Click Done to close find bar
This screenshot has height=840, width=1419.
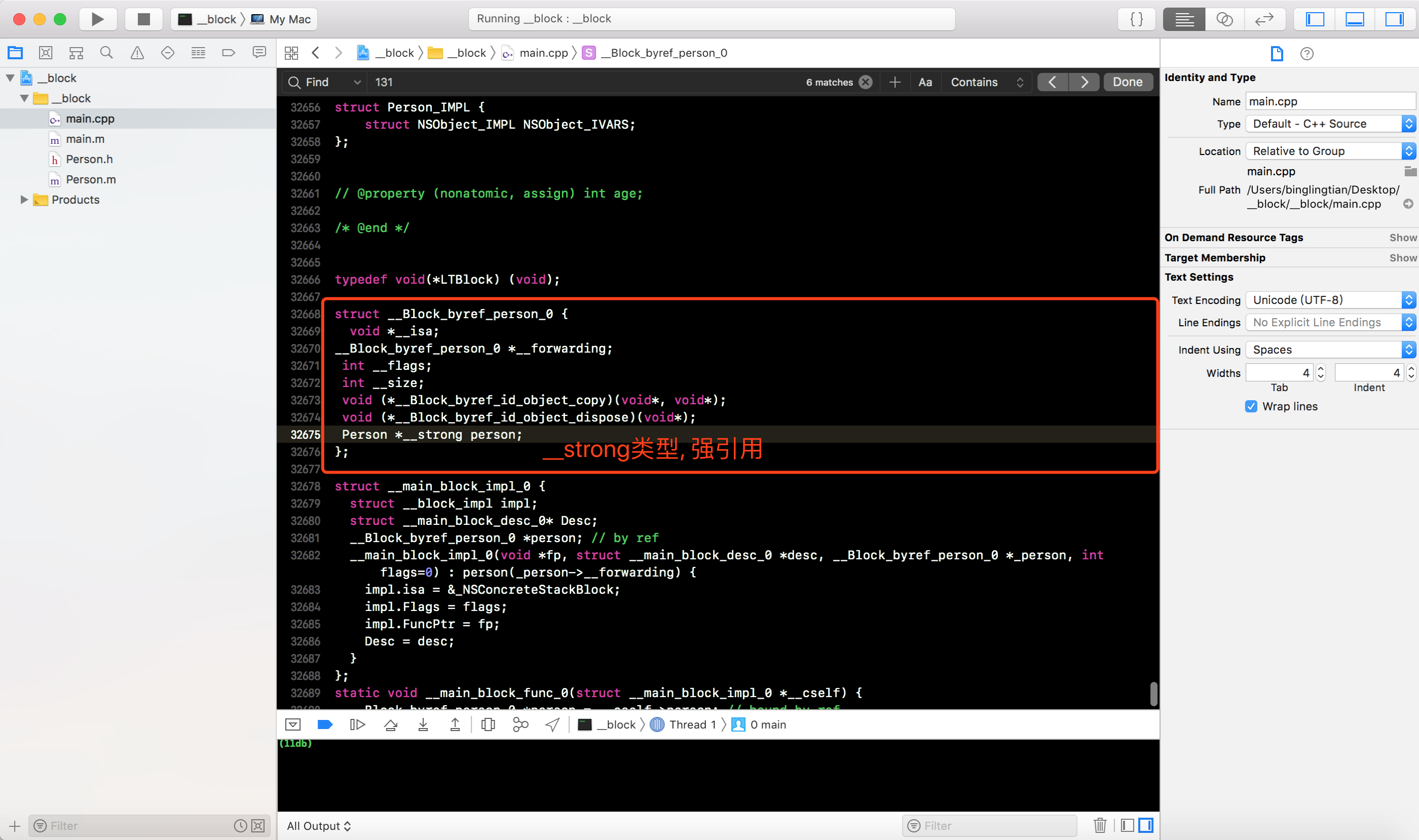[1128, 82]
